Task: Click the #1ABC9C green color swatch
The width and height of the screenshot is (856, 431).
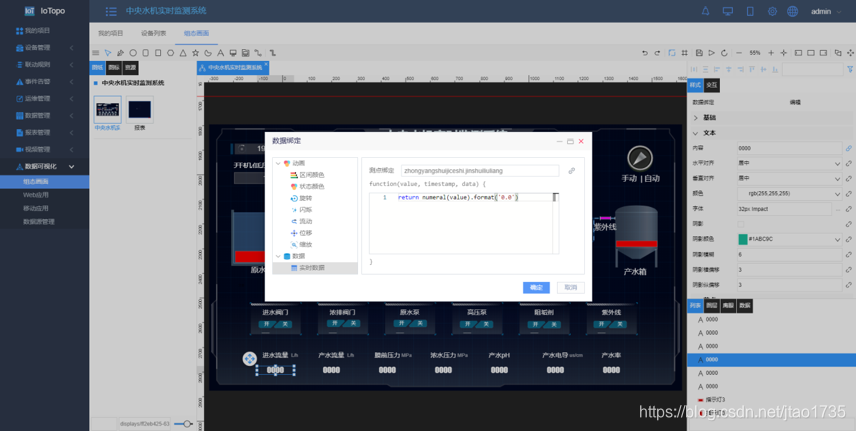Action: (x=742, y=239)
